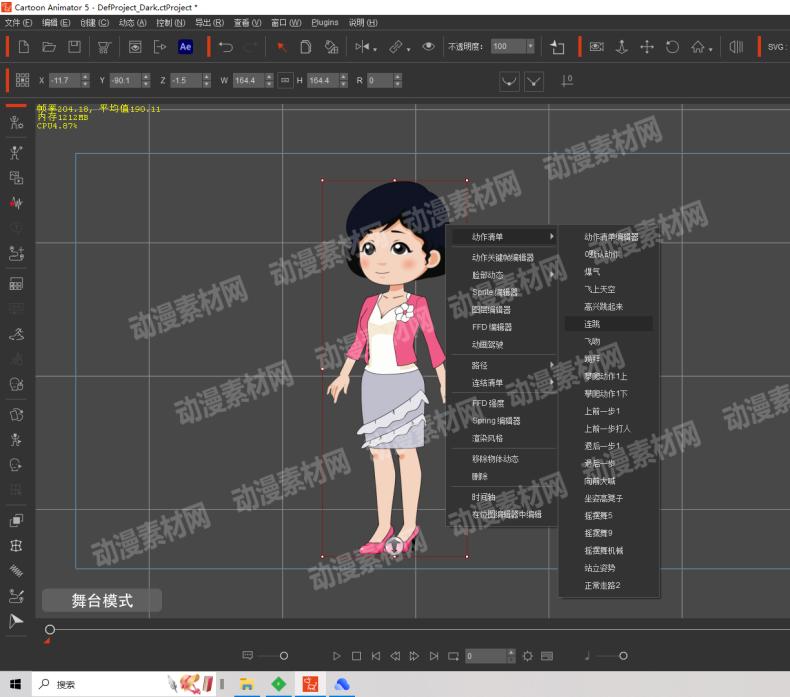This screenshot has width=790, height=697.
Task: Click the timeline scrubber playhead handle
Action: [50, 629]
